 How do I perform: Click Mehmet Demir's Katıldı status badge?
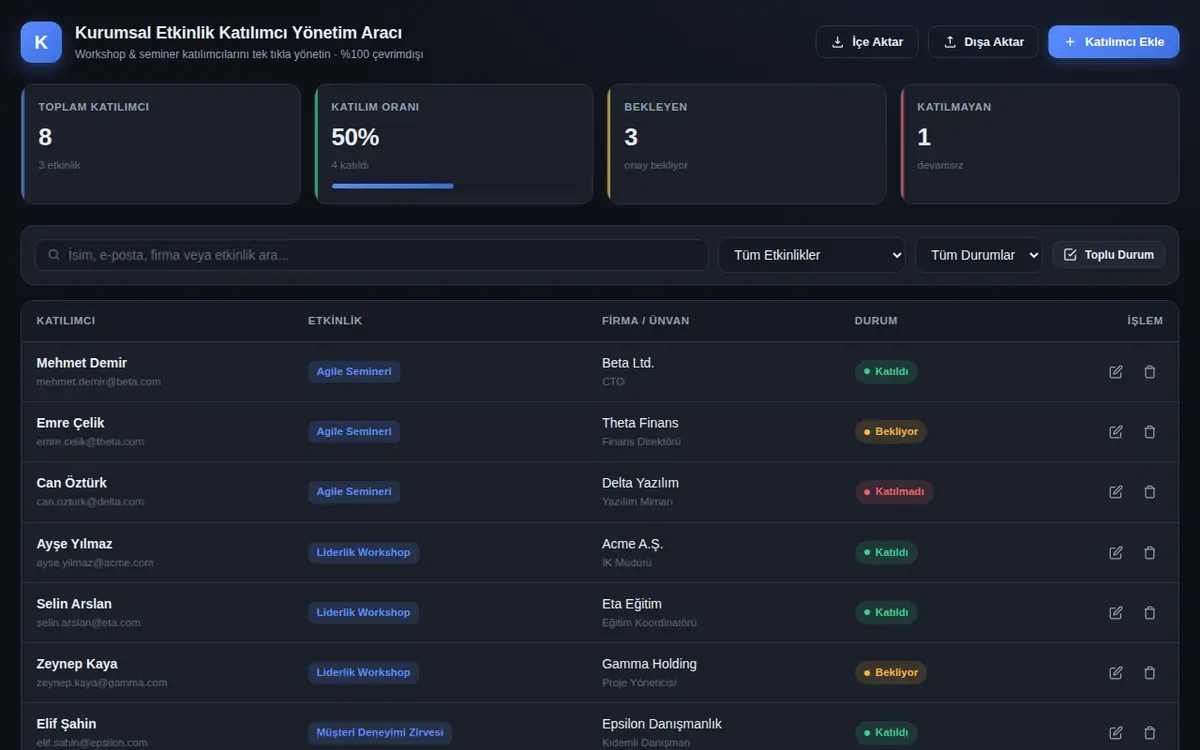point(886,372)
